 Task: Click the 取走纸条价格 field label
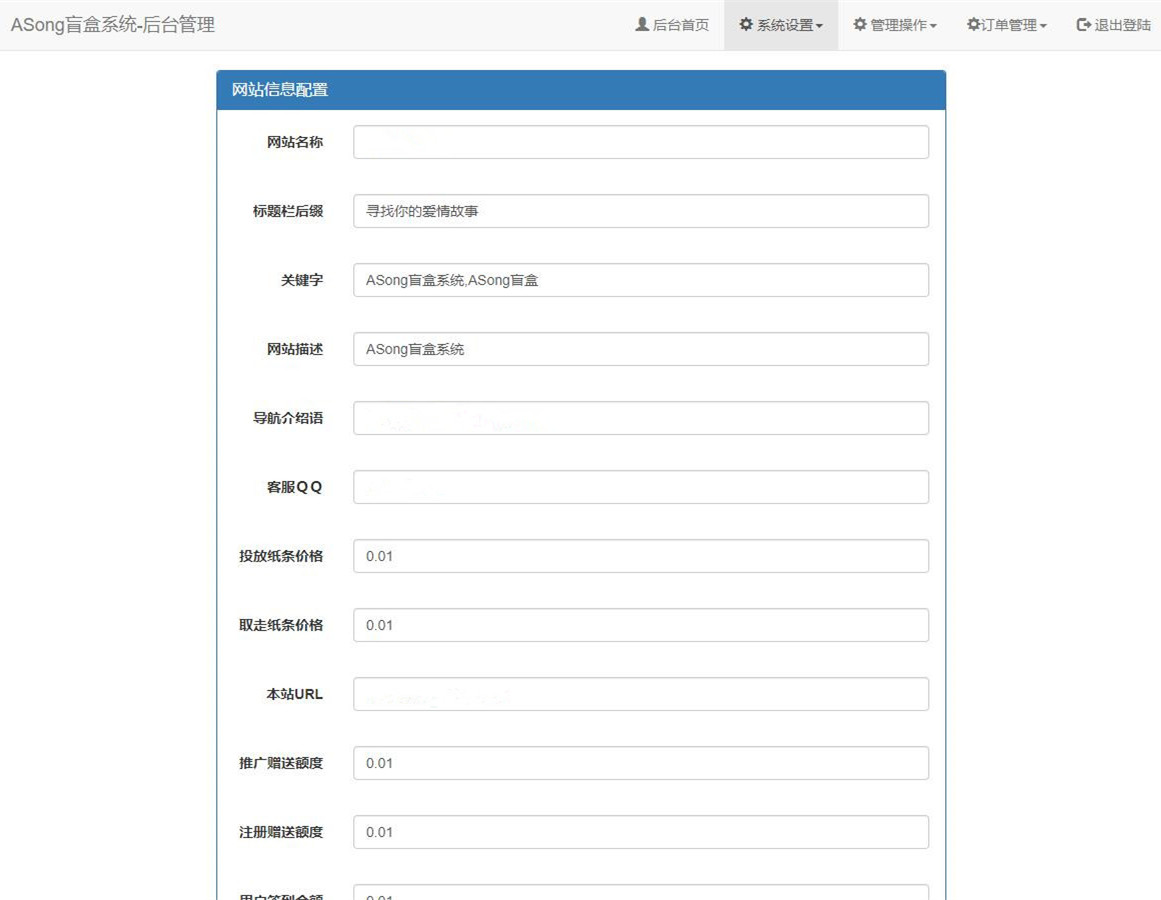281,625
